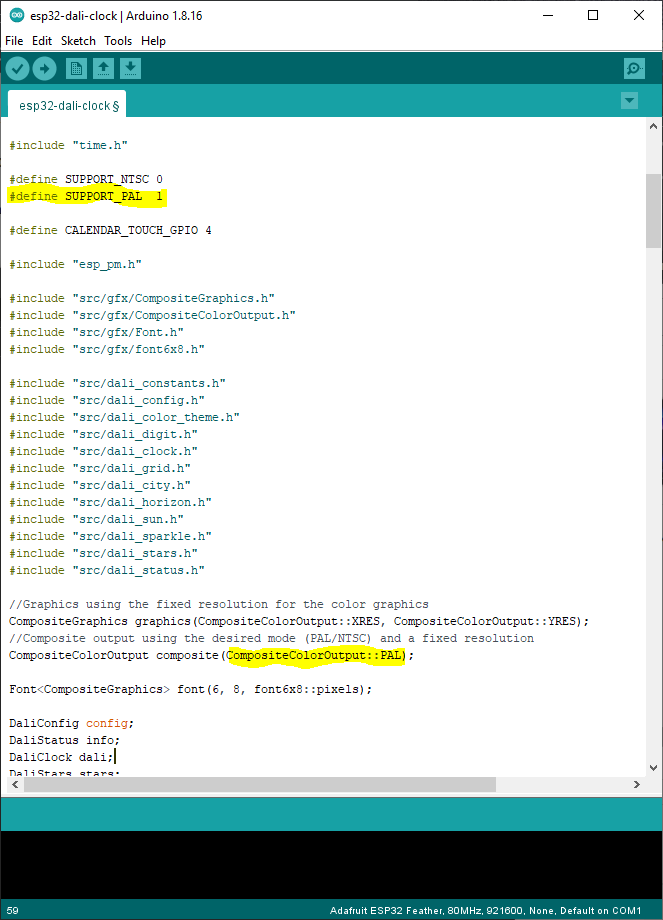
Task: Click the Verify sketch checkmark button
Action: tap(18, 69)
